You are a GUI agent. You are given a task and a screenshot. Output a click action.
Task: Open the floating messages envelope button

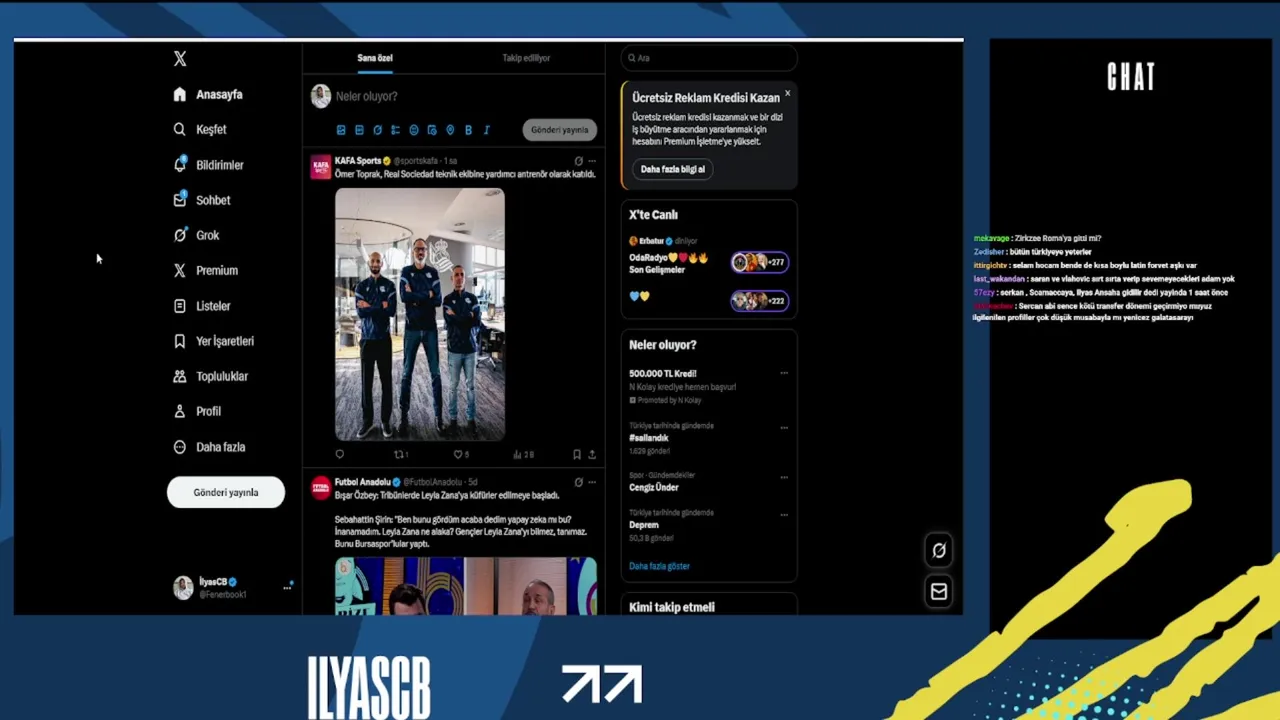939,592
